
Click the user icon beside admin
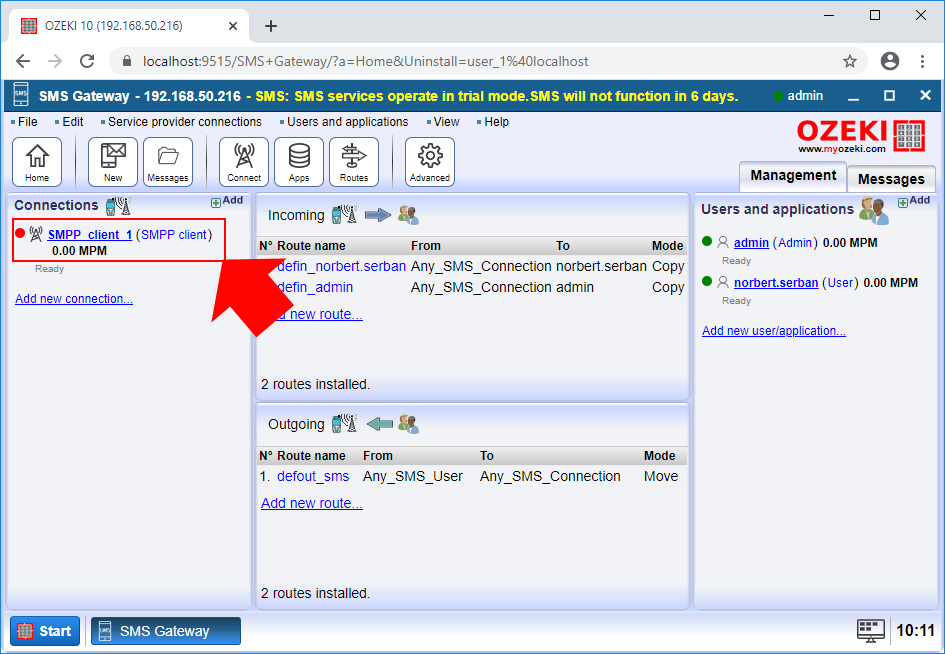(x=723, y=242)
